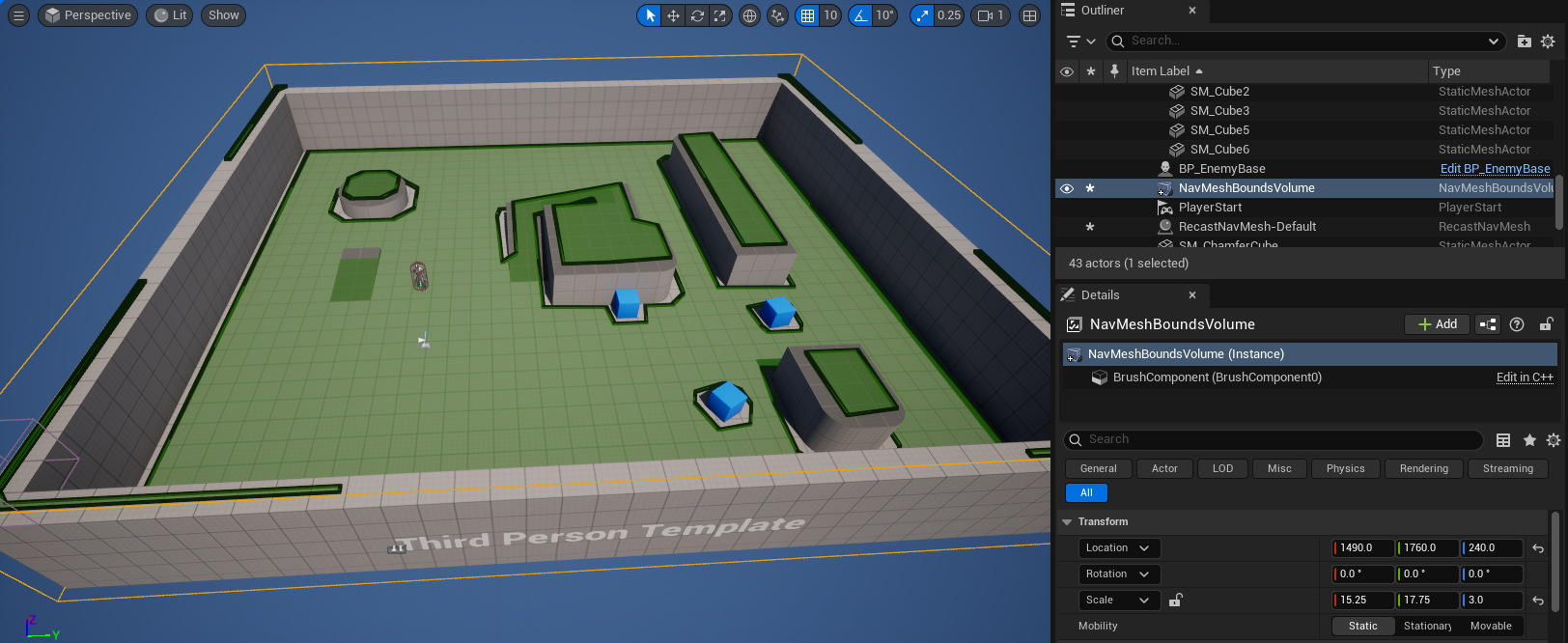Switch to the Details tab
The height and width of the screenshot is (643, 1568).
click(1100, 295)
